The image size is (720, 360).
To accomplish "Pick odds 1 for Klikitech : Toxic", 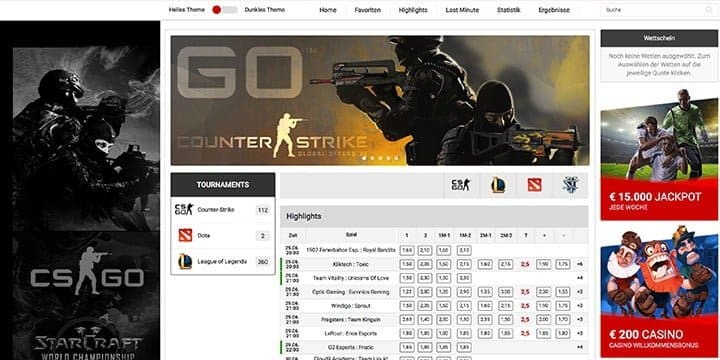I will click(406, 264).
